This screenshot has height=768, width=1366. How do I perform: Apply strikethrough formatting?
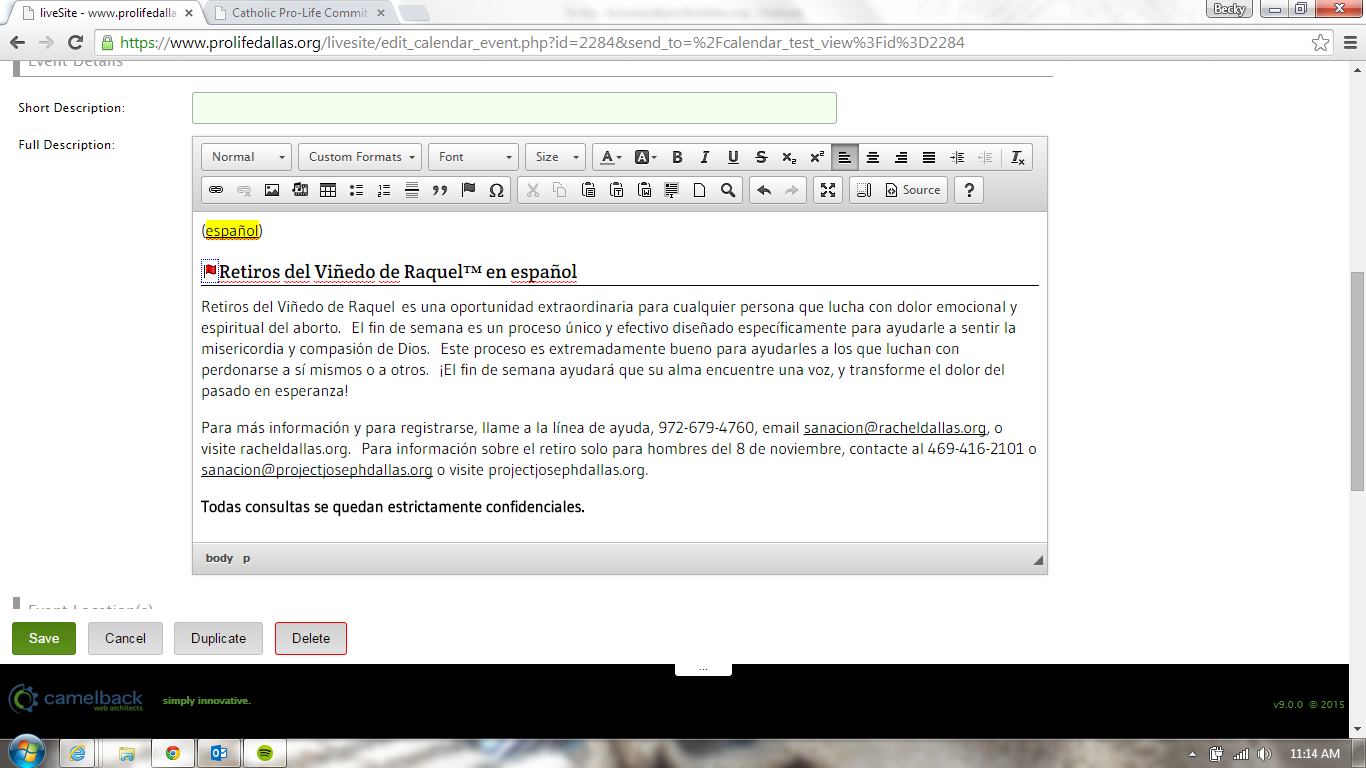tap(761, 157)
